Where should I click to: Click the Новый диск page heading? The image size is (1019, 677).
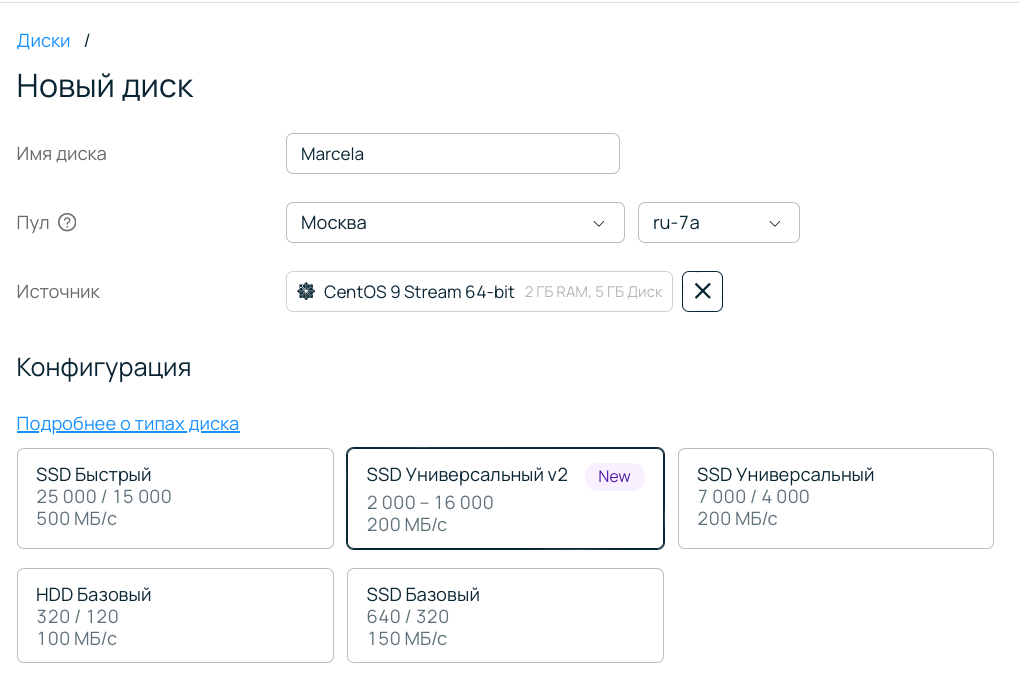coord(105,86)
